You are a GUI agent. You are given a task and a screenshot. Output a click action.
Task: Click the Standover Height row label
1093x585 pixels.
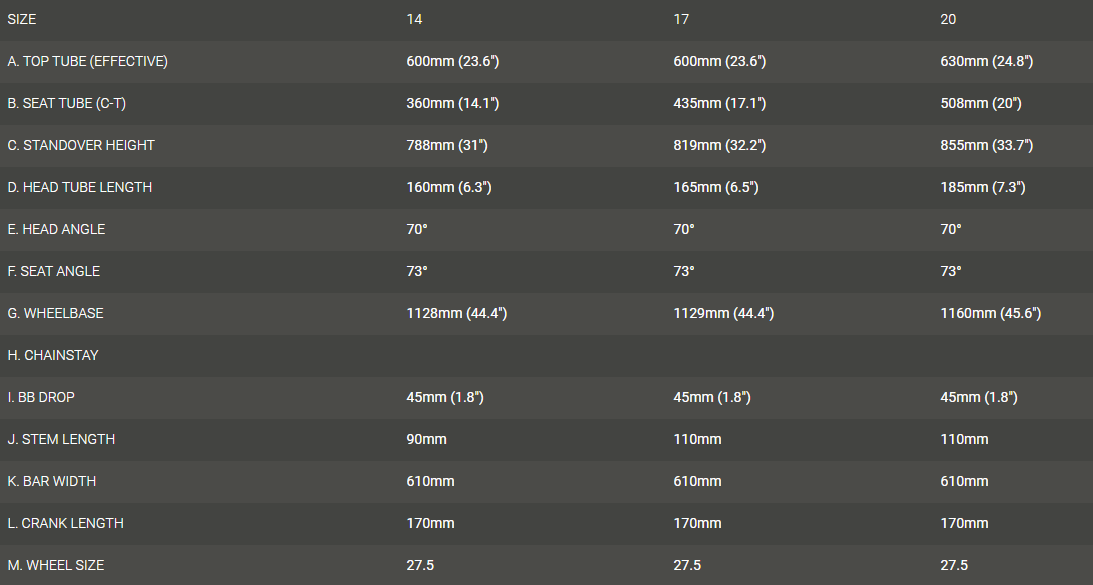[x=81, y=146]
